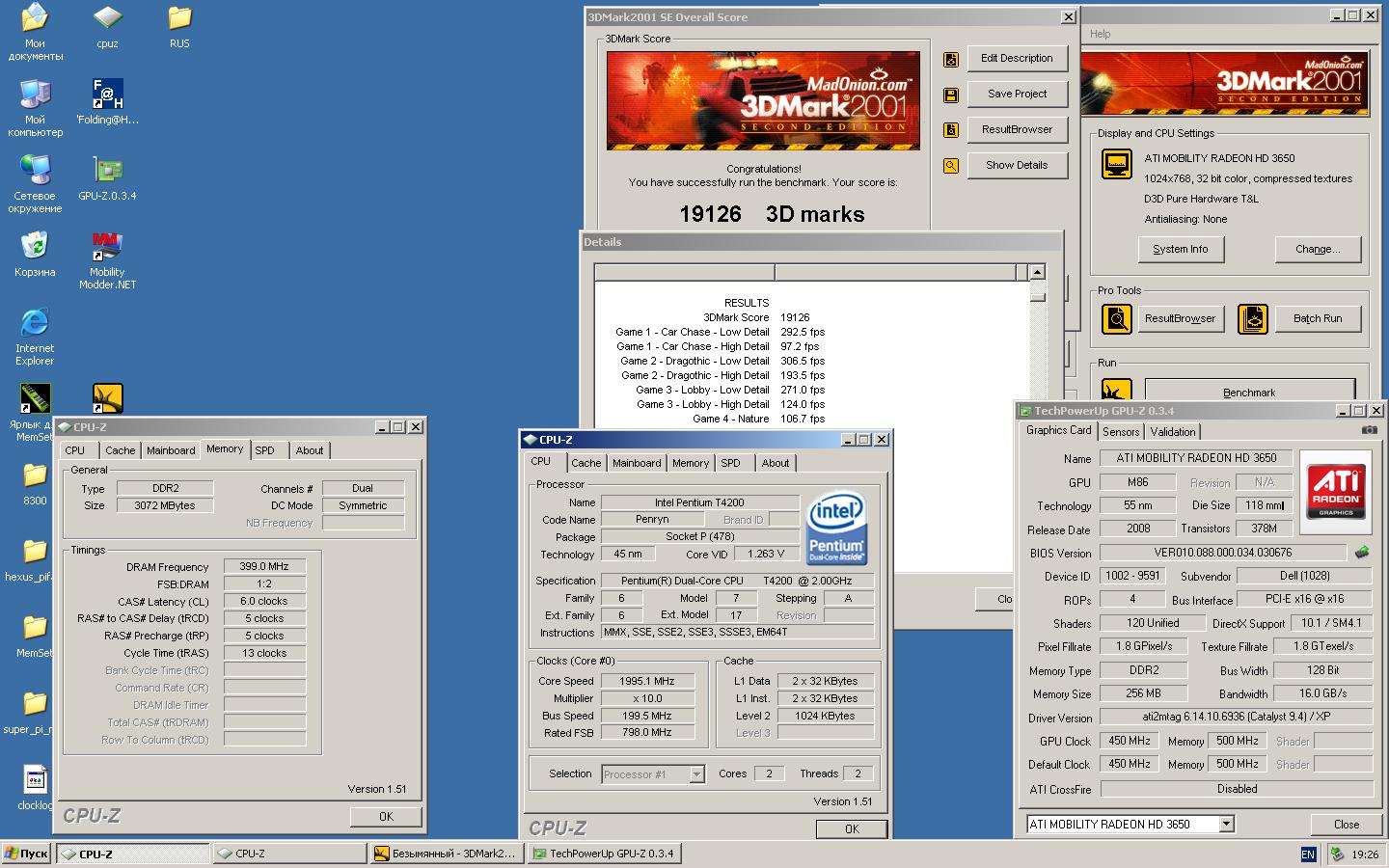Click the System Info button

coord(1181,249)
